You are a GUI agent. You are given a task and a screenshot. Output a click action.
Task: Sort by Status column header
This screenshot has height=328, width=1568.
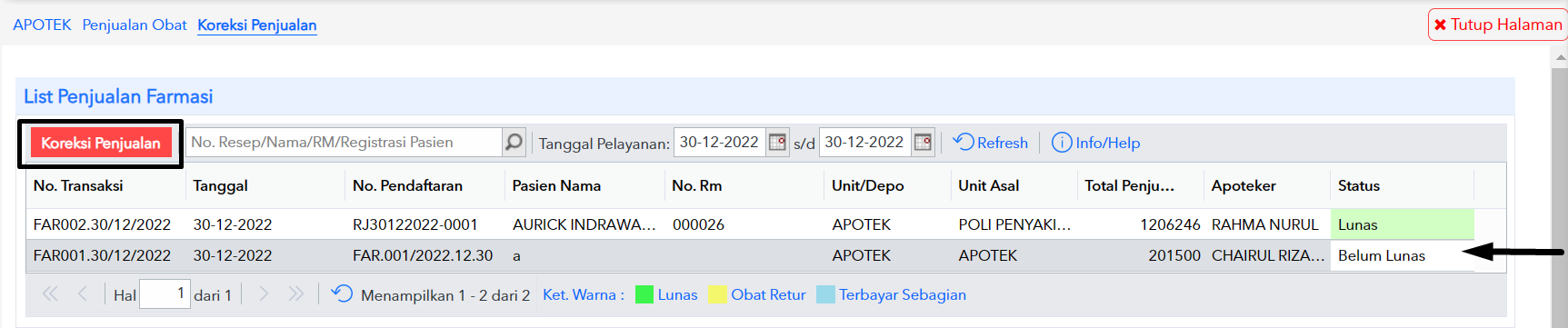point(1403,185)
